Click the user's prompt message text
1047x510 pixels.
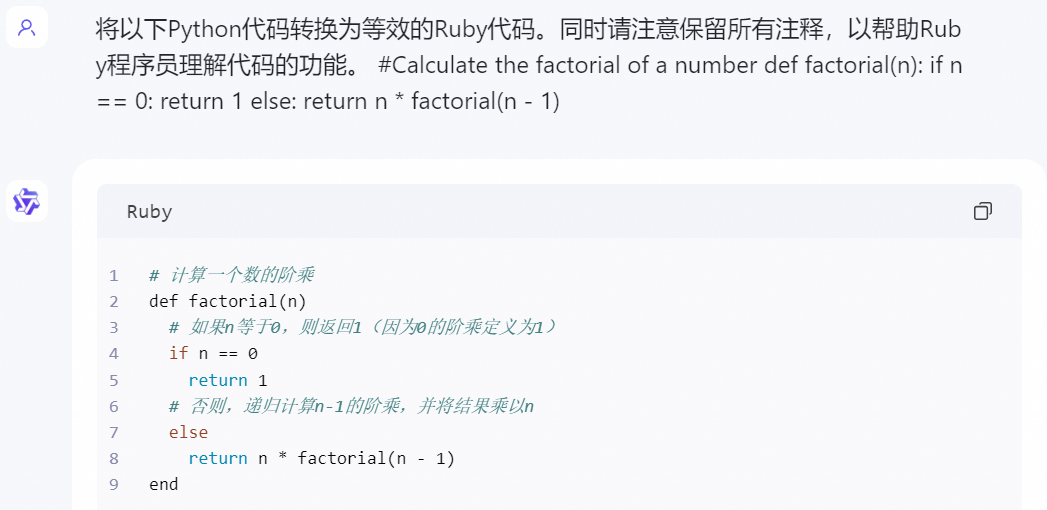(520, 65)
